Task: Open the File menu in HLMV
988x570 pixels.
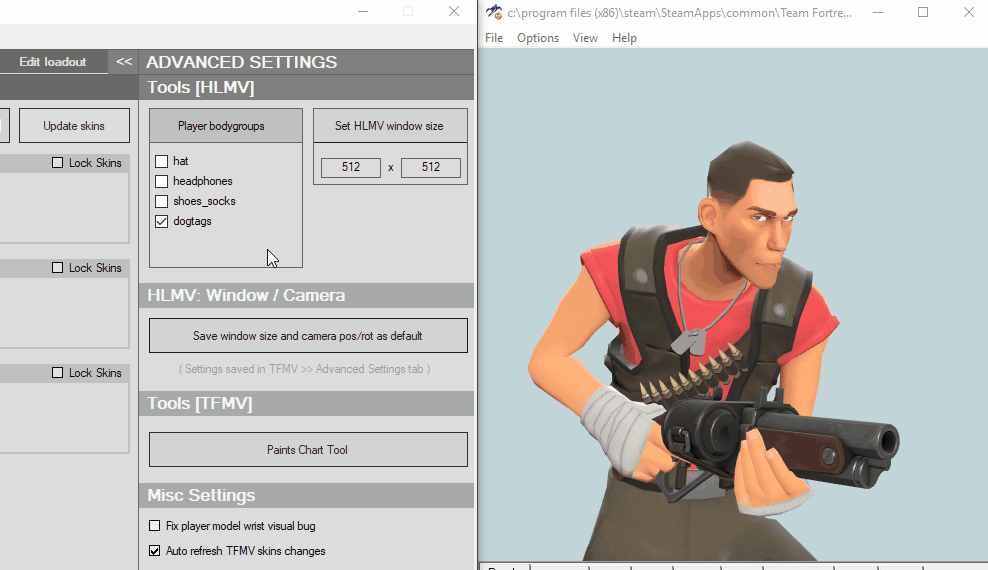Action: point(494,38)
